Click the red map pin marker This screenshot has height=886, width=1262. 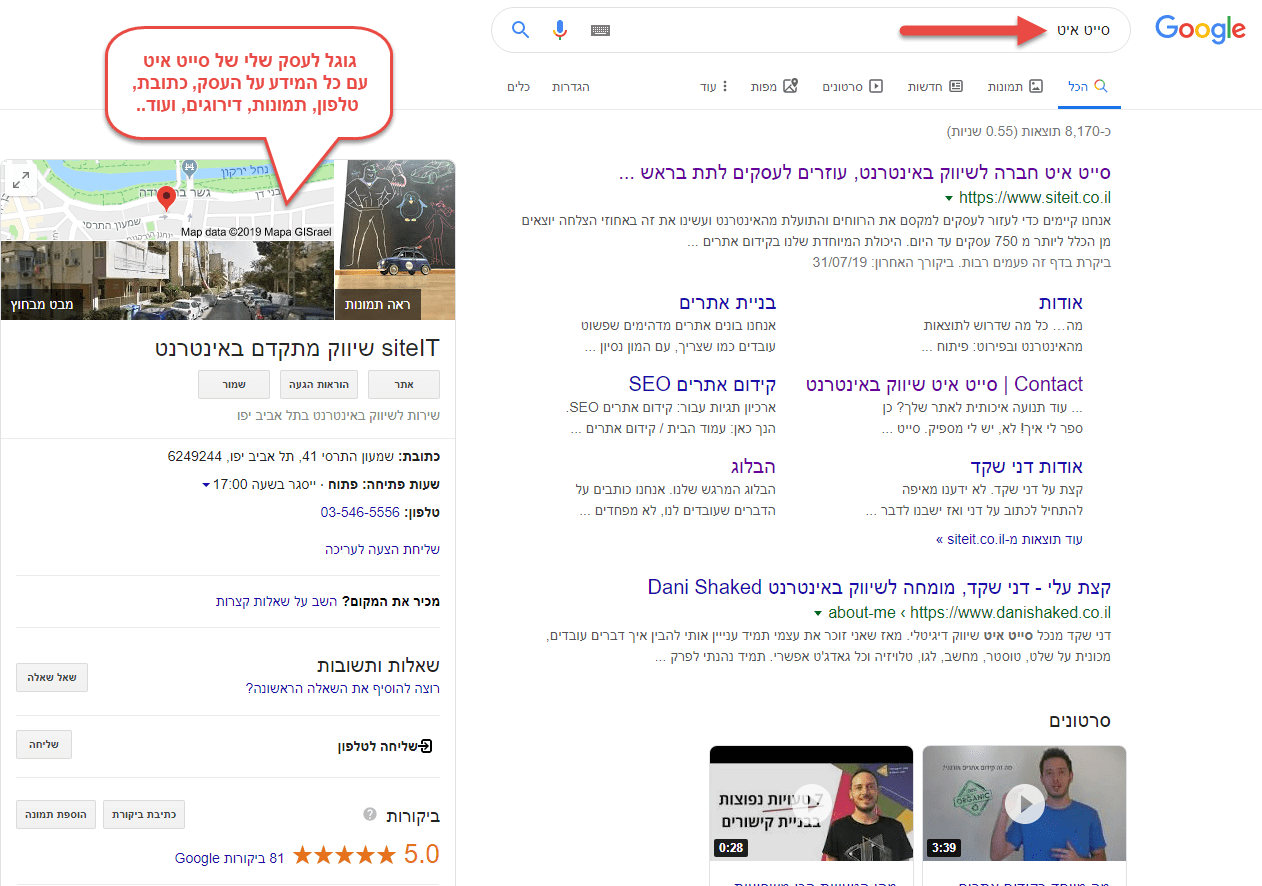(x=168, y=199)
